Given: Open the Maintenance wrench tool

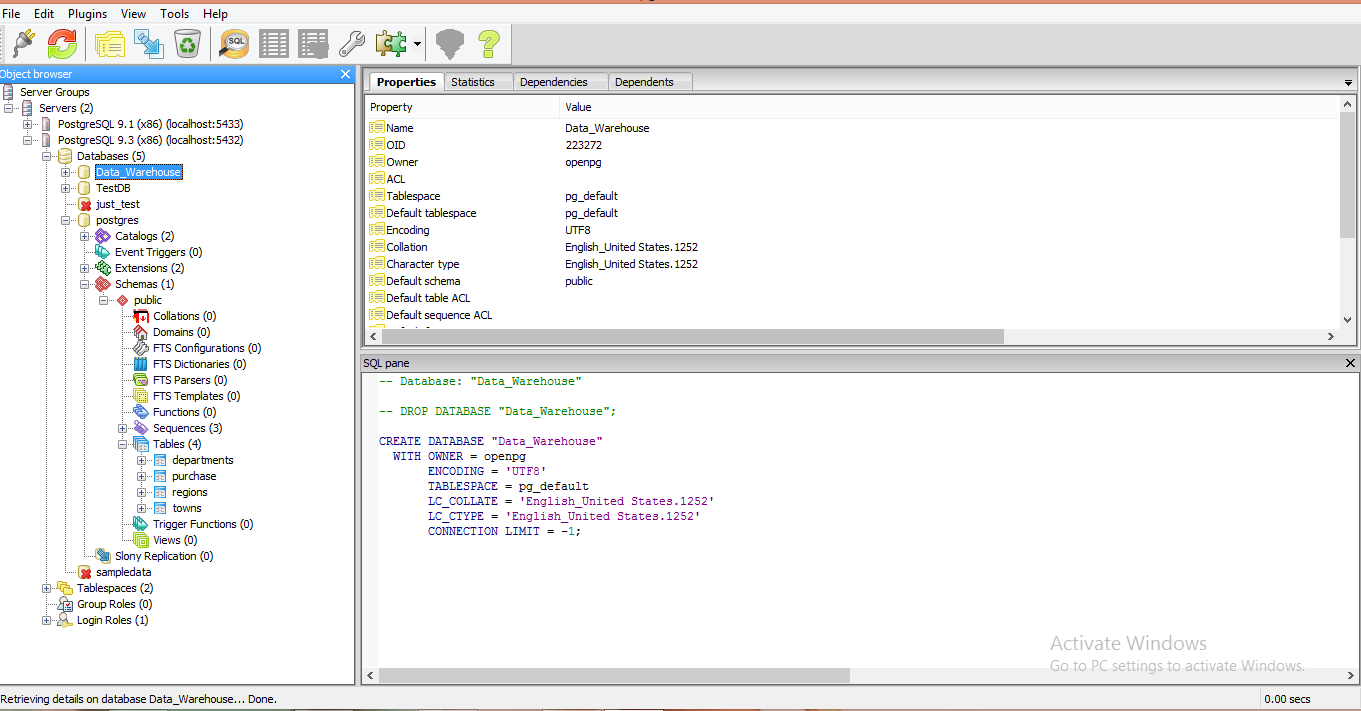Looking at the screenshot, I should [x=352, y=43].
